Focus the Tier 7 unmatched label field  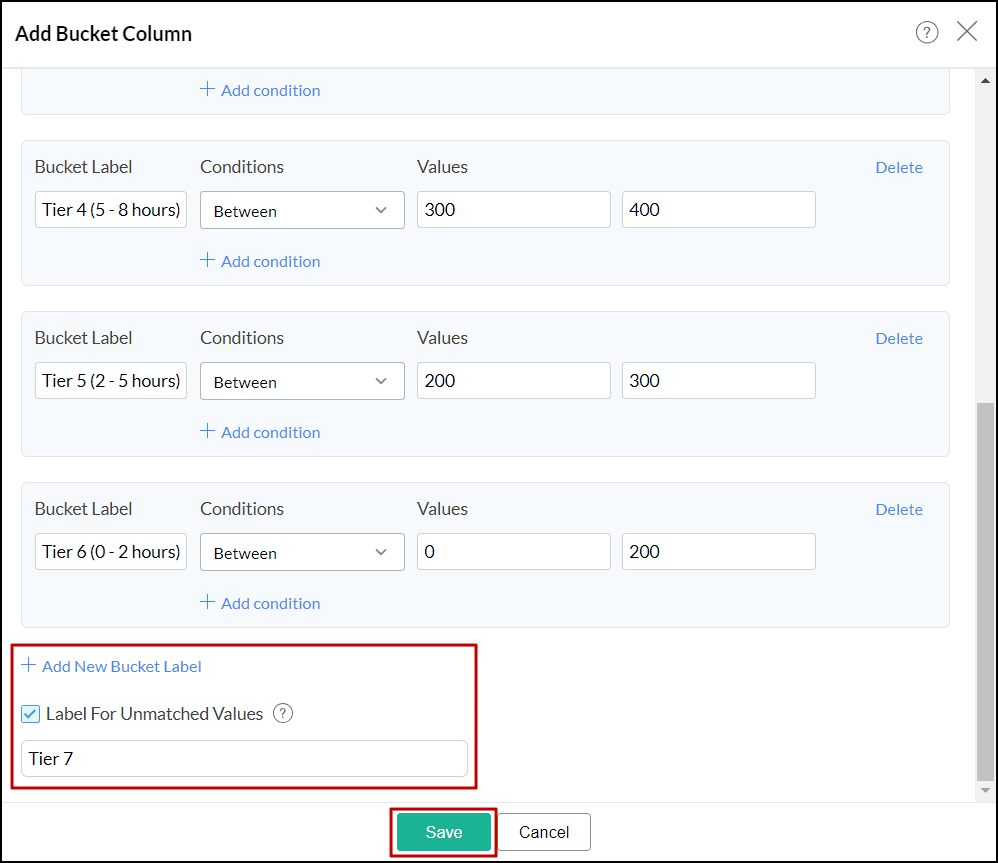pyautogui.click(x=244, y=759)
